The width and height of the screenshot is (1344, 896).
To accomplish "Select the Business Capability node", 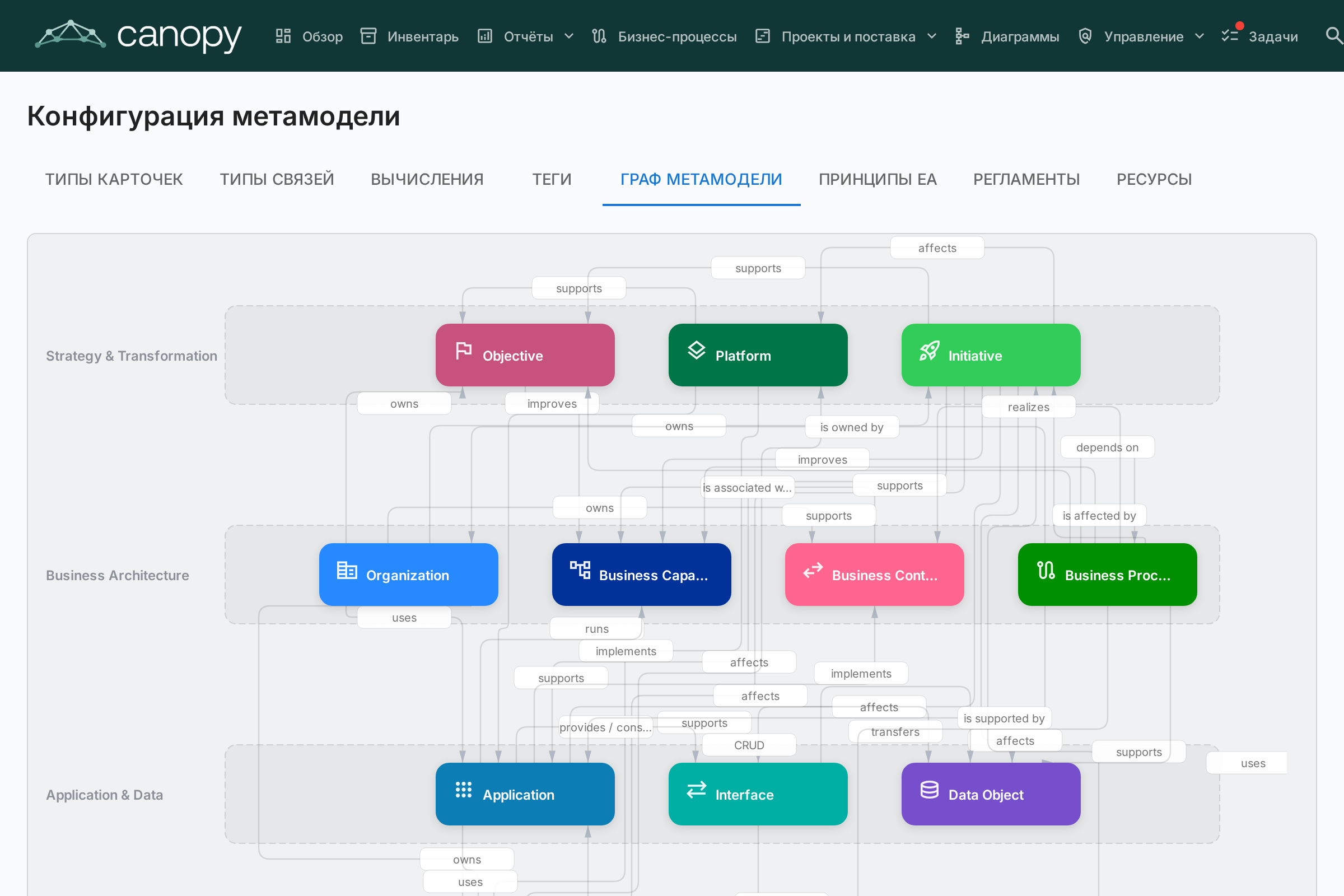I will [x=641, y=575].
